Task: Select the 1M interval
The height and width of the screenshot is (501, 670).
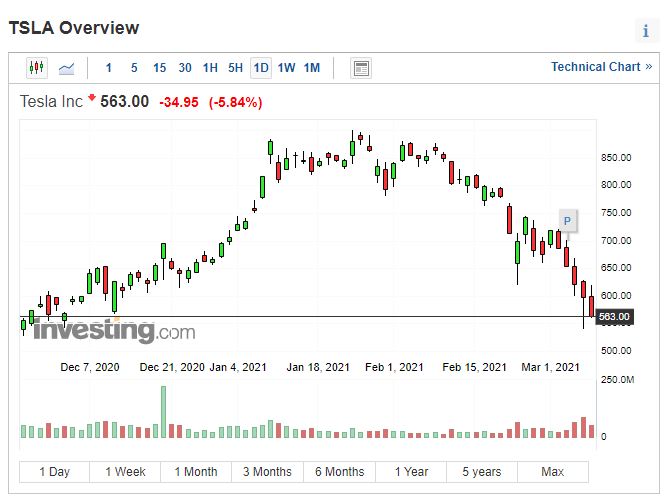Action: point(312,68)
